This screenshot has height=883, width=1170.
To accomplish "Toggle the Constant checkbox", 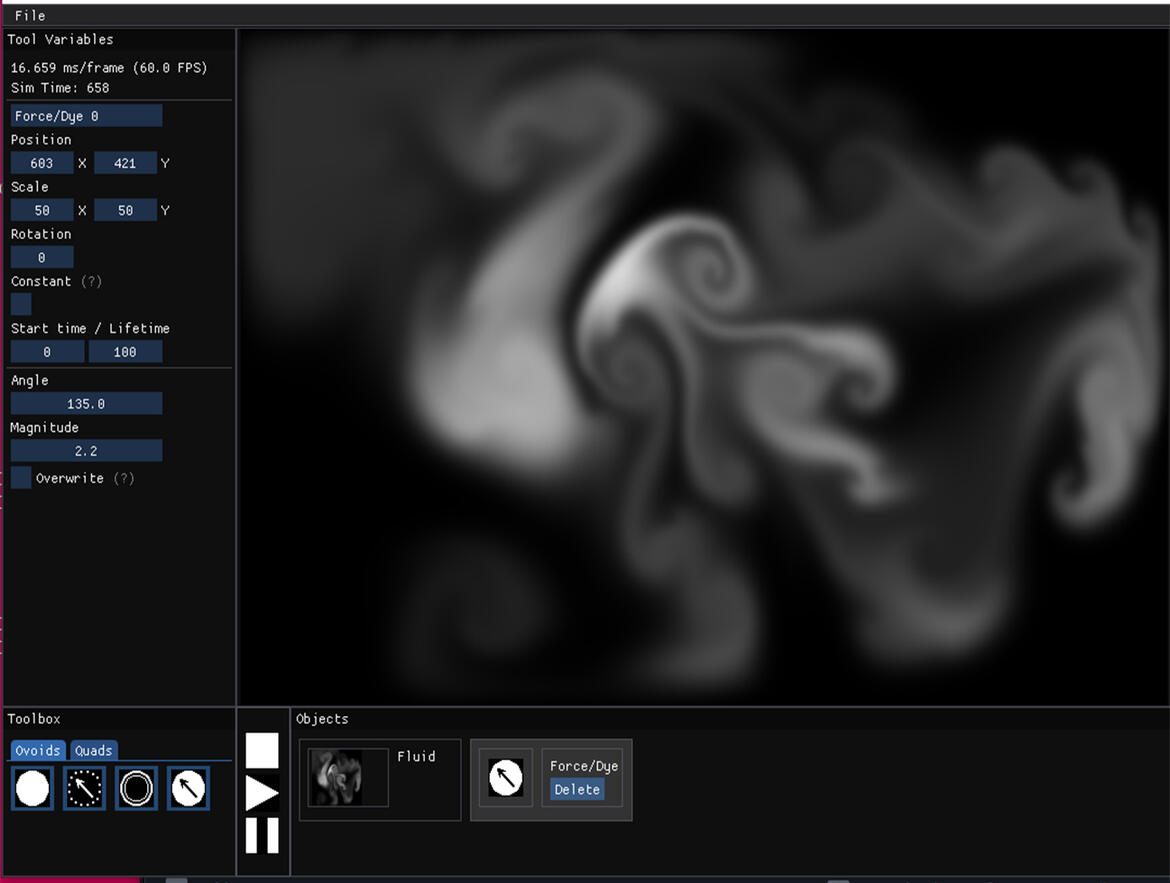I will [x=21, y=304].
